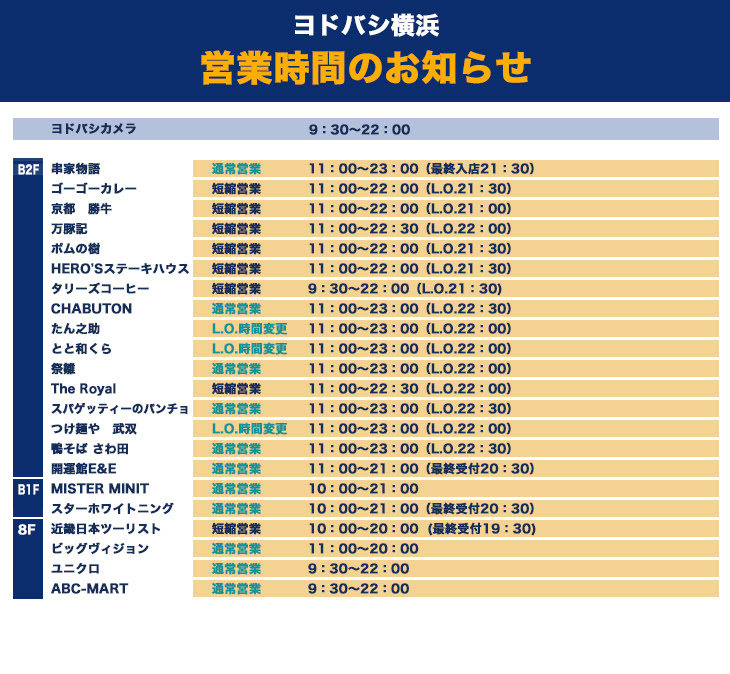Click the 通常営業 status for 串家物語

pos(236,168)
